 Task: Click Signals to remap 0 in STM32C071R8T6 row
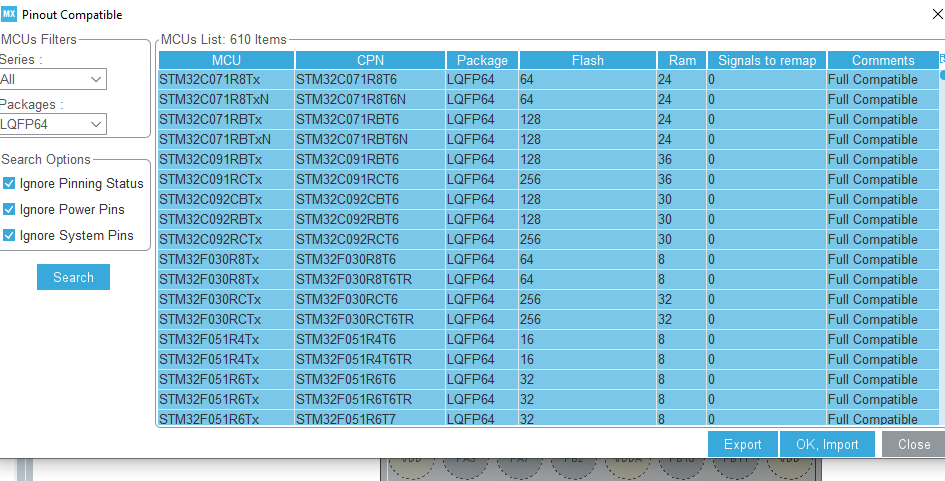(x=767, y=80)
